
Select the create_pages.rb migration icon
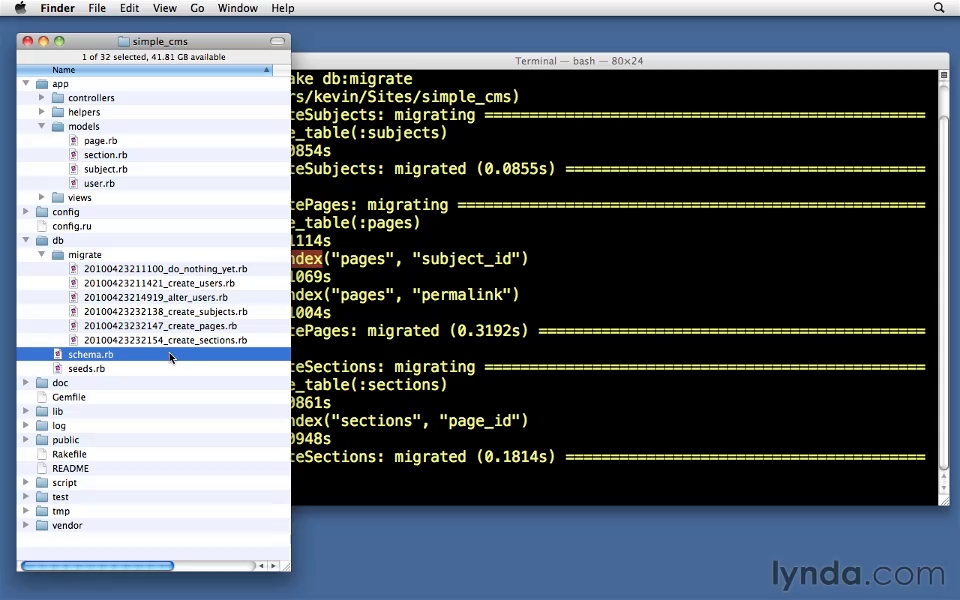coord(73,326)
